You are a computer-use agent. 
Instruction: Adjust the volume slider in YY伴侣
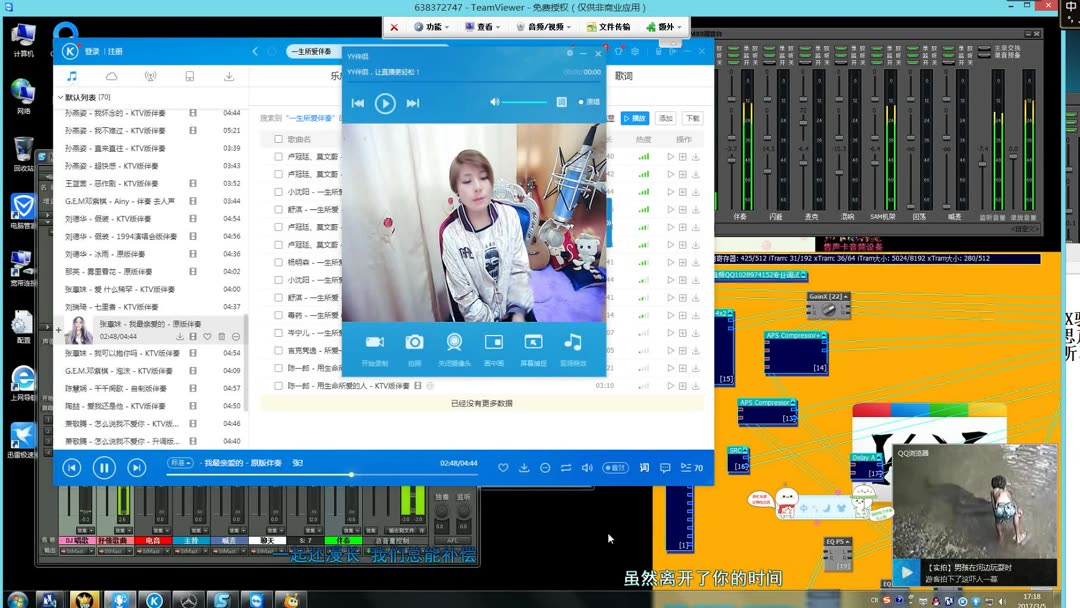coord(523,101)
